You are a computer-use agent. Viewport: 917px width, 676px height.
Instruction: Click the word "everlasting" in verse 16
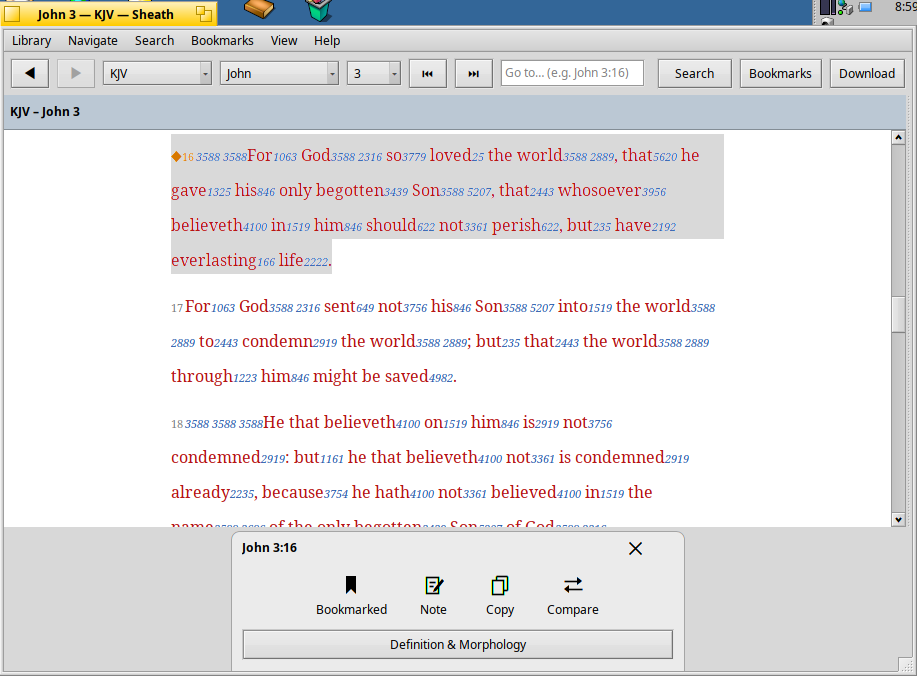[x=213, y=260]
